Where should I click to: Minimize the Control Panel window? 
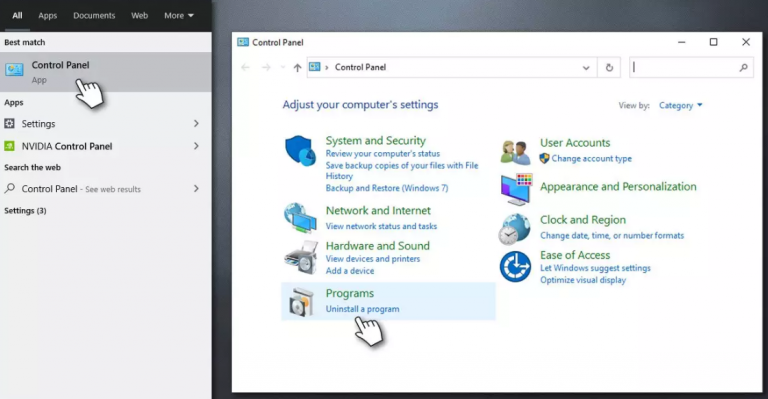(x=681, y=42)
